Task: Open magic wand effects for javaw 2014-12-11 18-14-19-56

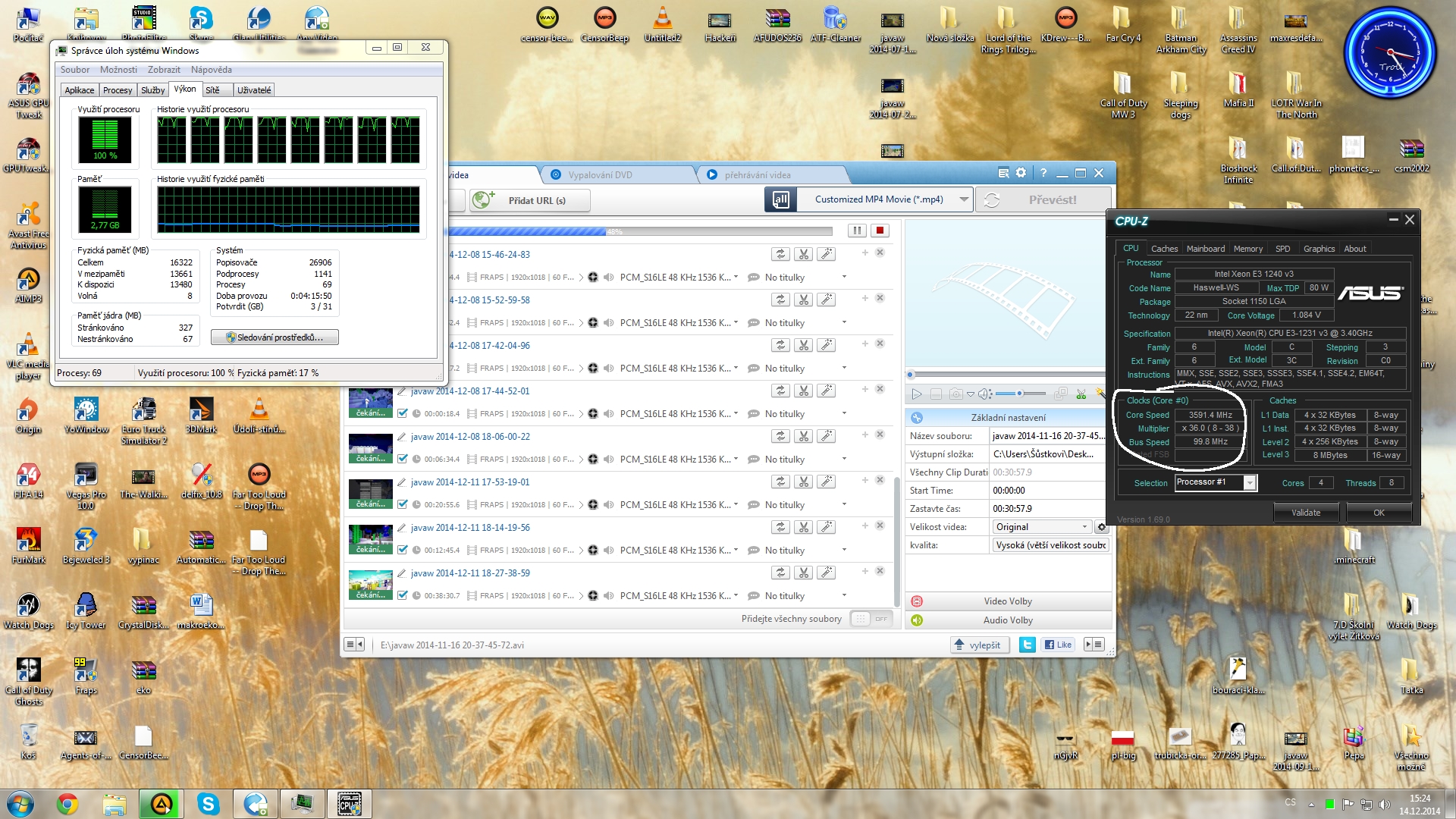Action: point(826,527)
